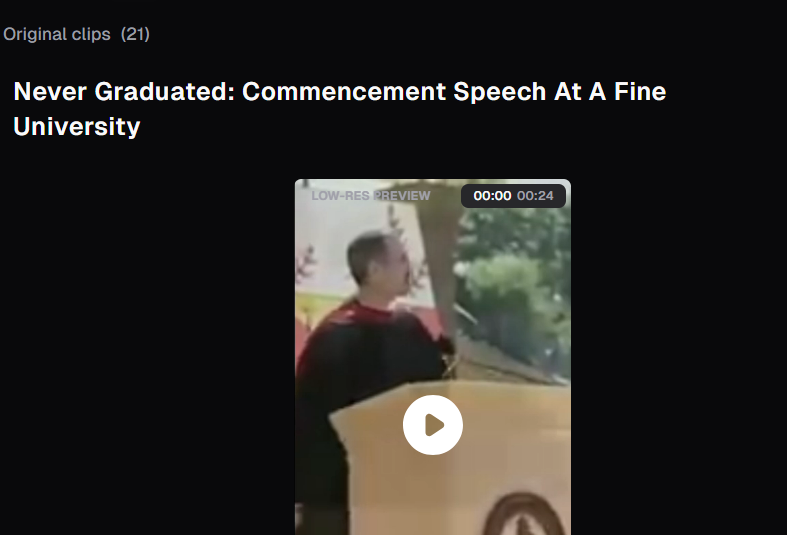Click the emblem on the podium front
The width and height of the screenshot is (787, 535).
524,514
